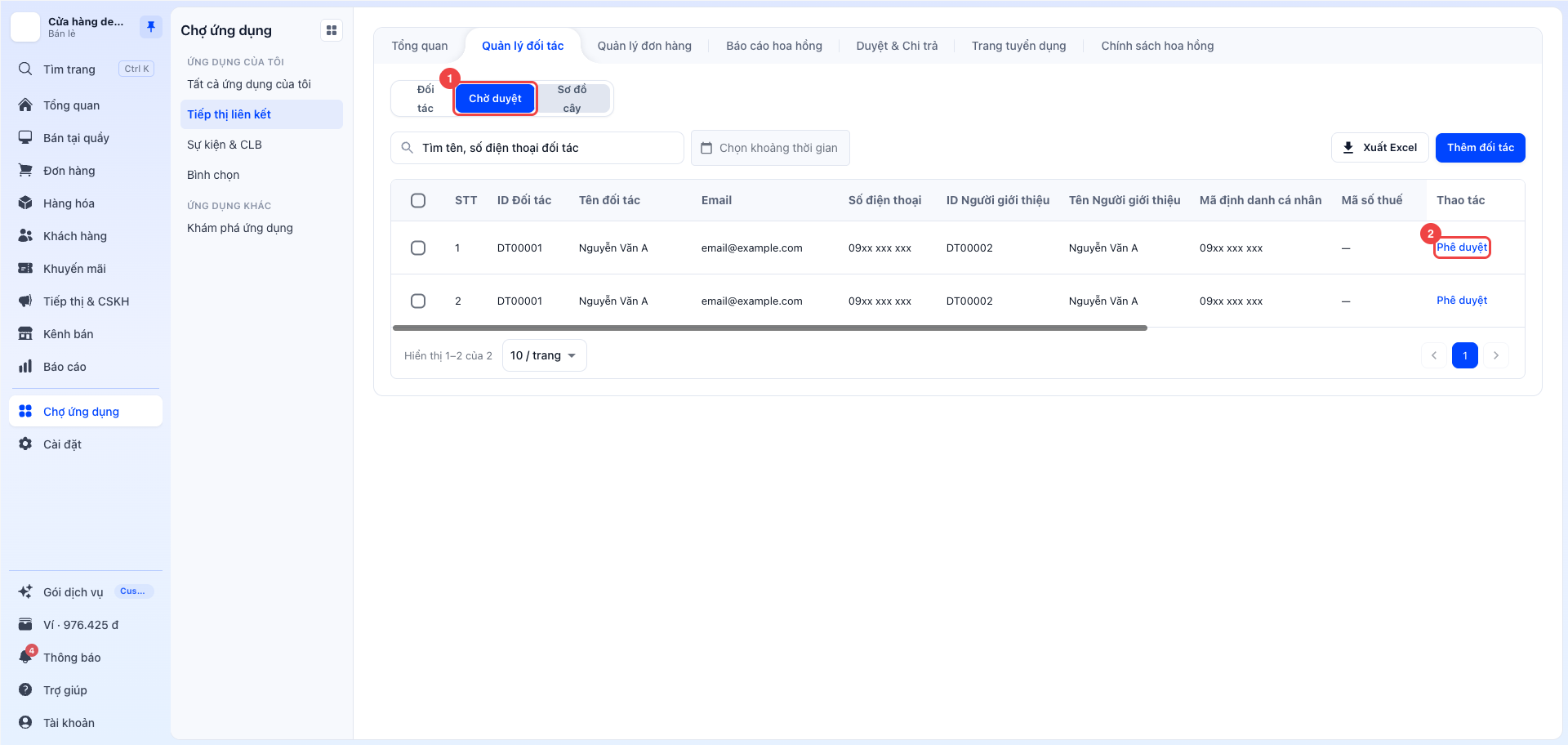Click the Tổng quan home icon in sidebar
Screen dimensions: 1568x745
click(x=25, y=105)
